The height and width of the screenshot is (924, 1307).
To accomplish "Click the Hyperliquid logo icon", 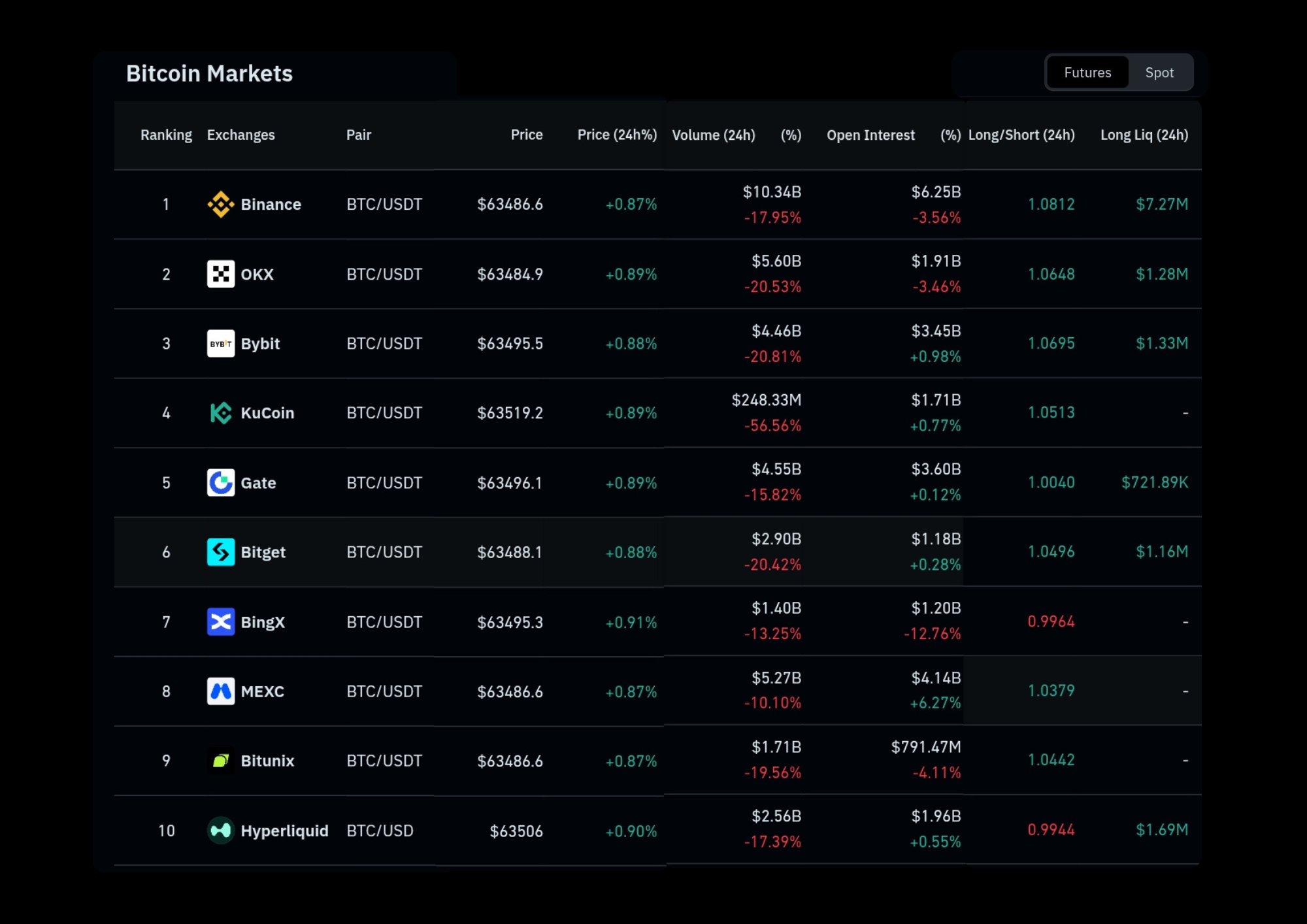I will [221, 831].
